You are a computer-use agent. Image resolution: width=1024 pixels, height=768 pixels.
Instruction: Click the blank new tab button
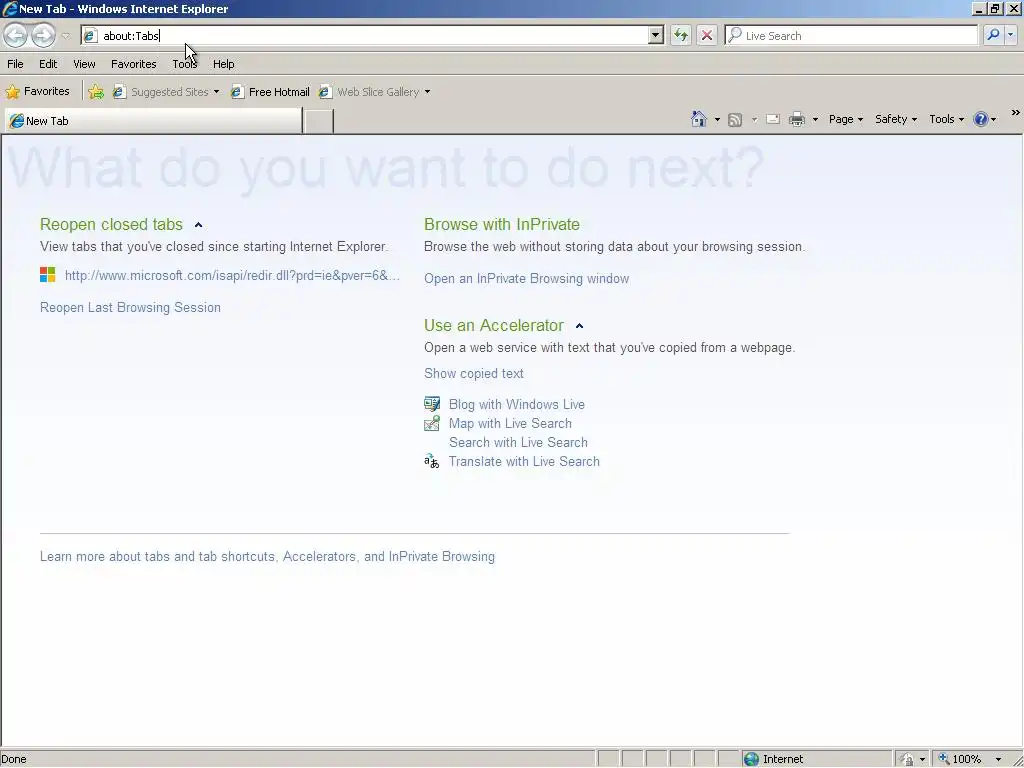pyautogui.click(x=319, y=121)
